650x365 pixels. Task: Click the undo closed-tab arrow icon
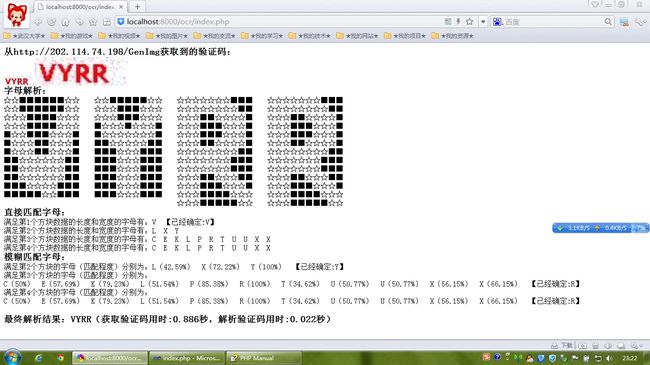point(79,22)
